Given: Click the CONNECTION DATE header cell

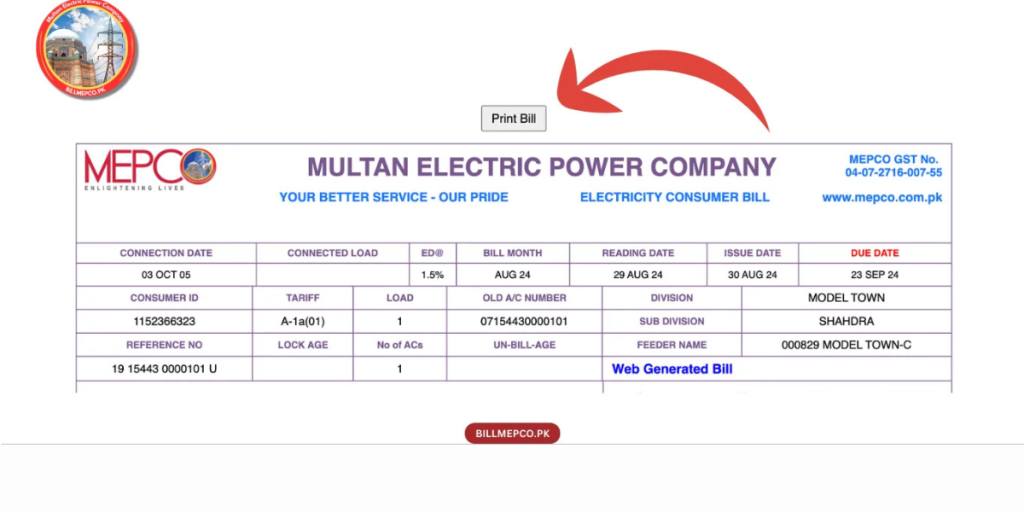Looking at the screenshot, I should point(166,253).
